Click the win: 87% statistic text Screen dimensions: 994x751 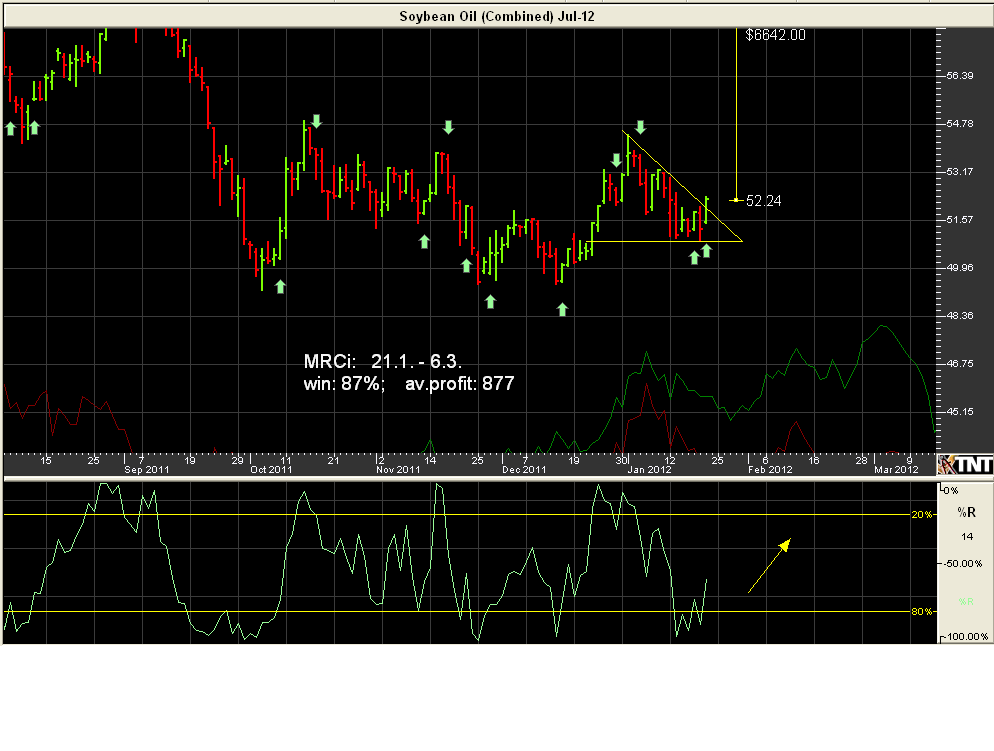click(344, 383)
